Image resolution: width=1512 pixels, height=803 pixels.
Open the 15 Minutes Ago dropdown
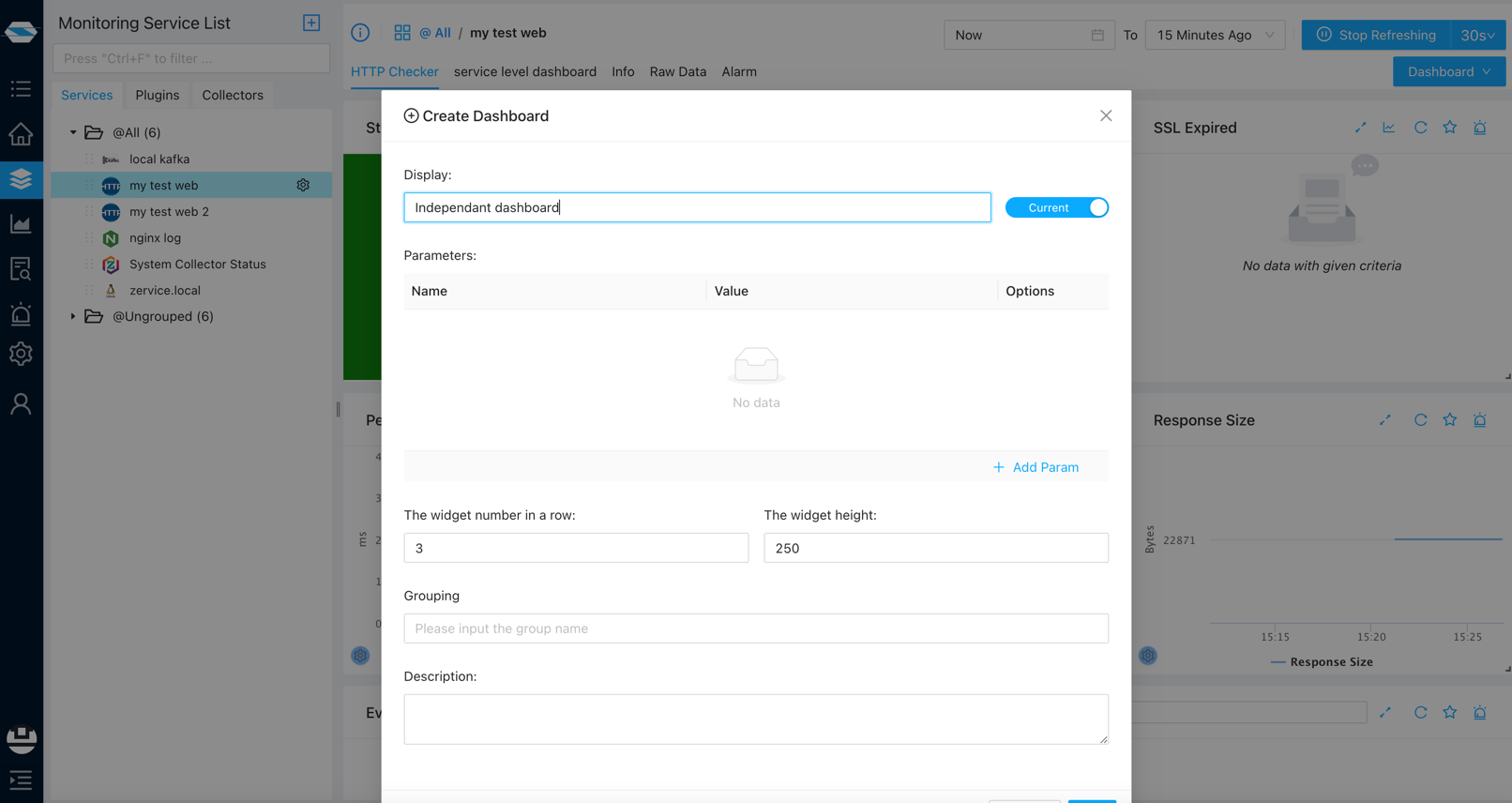pyautogui.click(x=1215, y=35)
